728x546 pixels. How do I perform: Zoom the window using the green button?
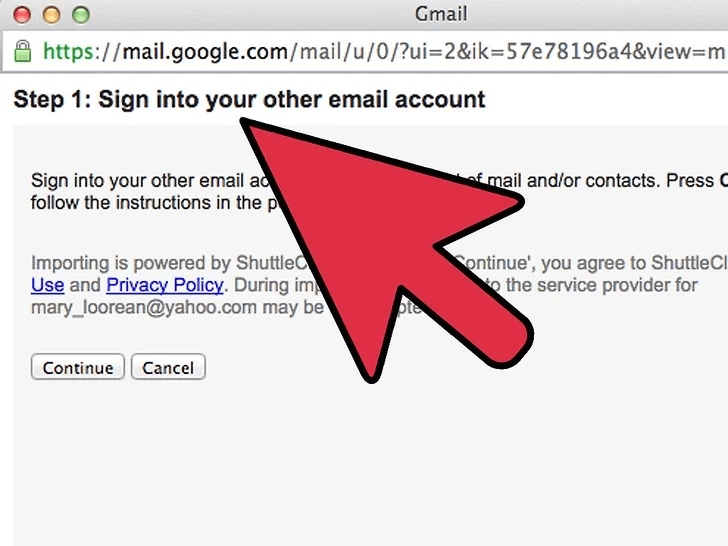[x=80, y=16]
